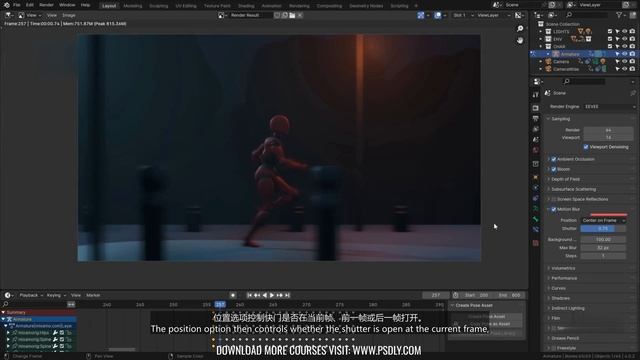Toggle the preview range clock icon
This screenshot has height=360, width=640.
[456, 295]
